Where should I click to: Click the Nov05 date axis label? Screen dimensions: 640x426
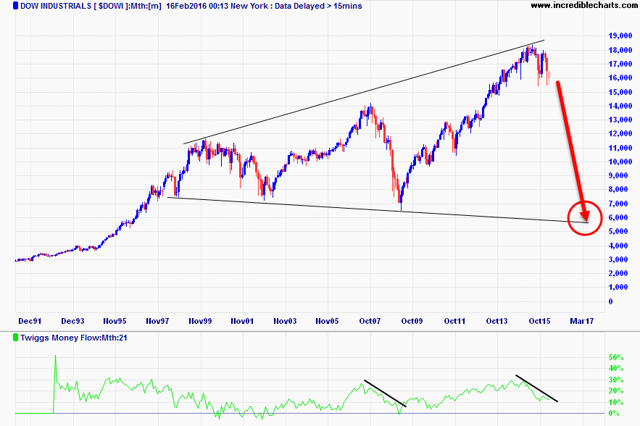(327, 321)
